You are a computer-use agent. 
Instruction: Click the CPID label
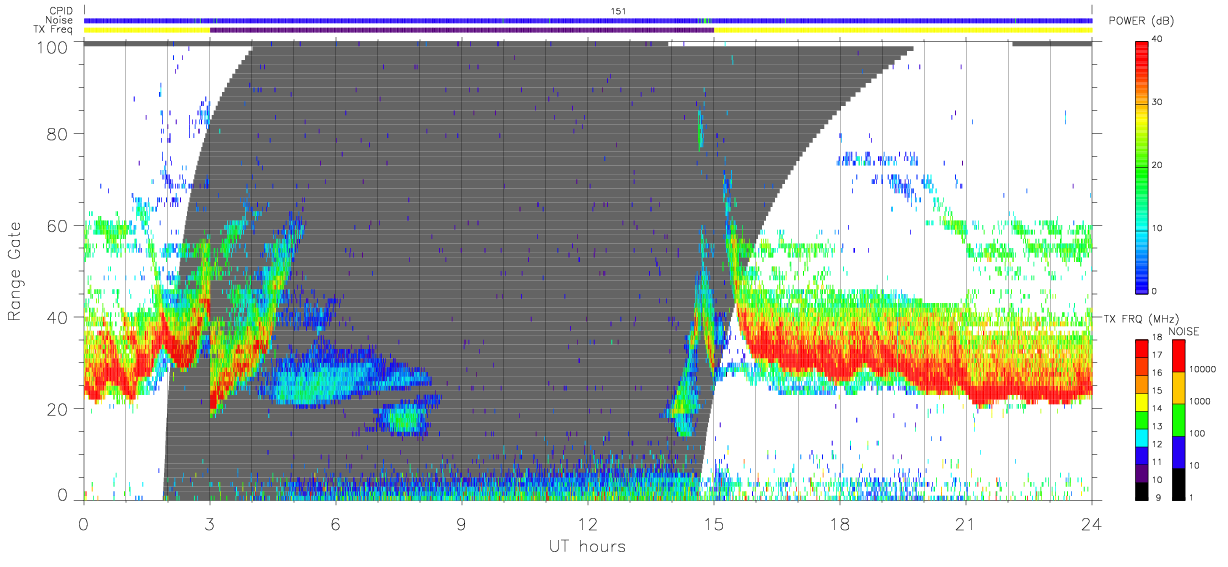(60, 12)
